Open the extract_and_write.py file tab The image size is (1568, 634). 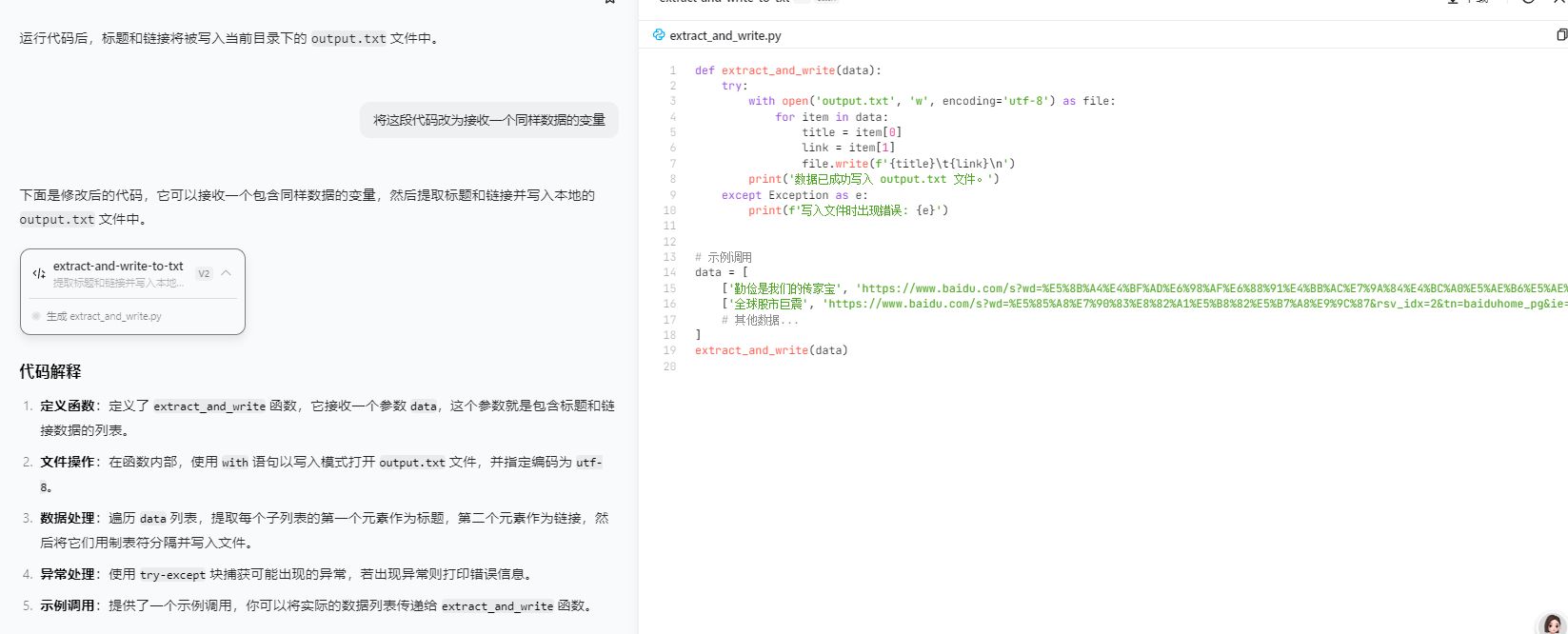click(x=724, y=35)
